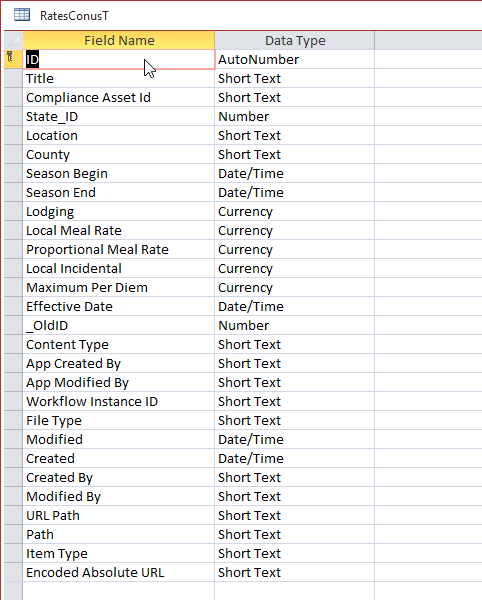This screenshot has height=600, width=482.
Task: Select the Season Begin field name
Action: click(x=119, y=173)
